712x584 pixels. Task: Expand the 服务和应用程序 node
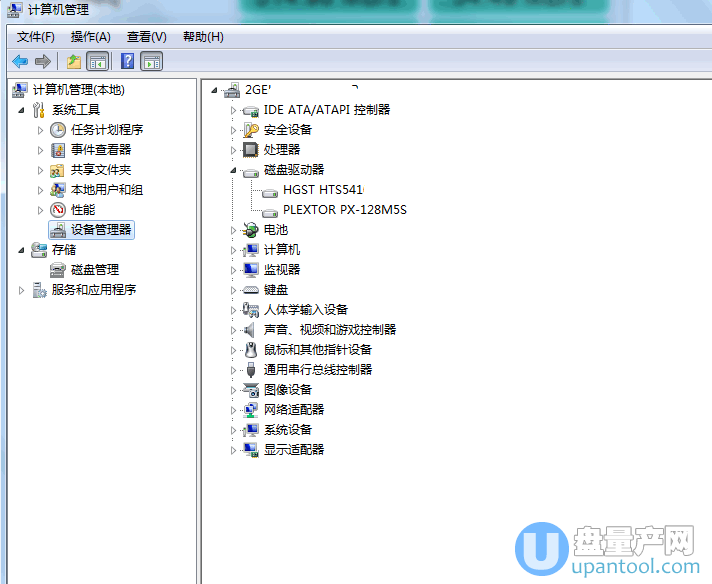[x=21, y=290]
